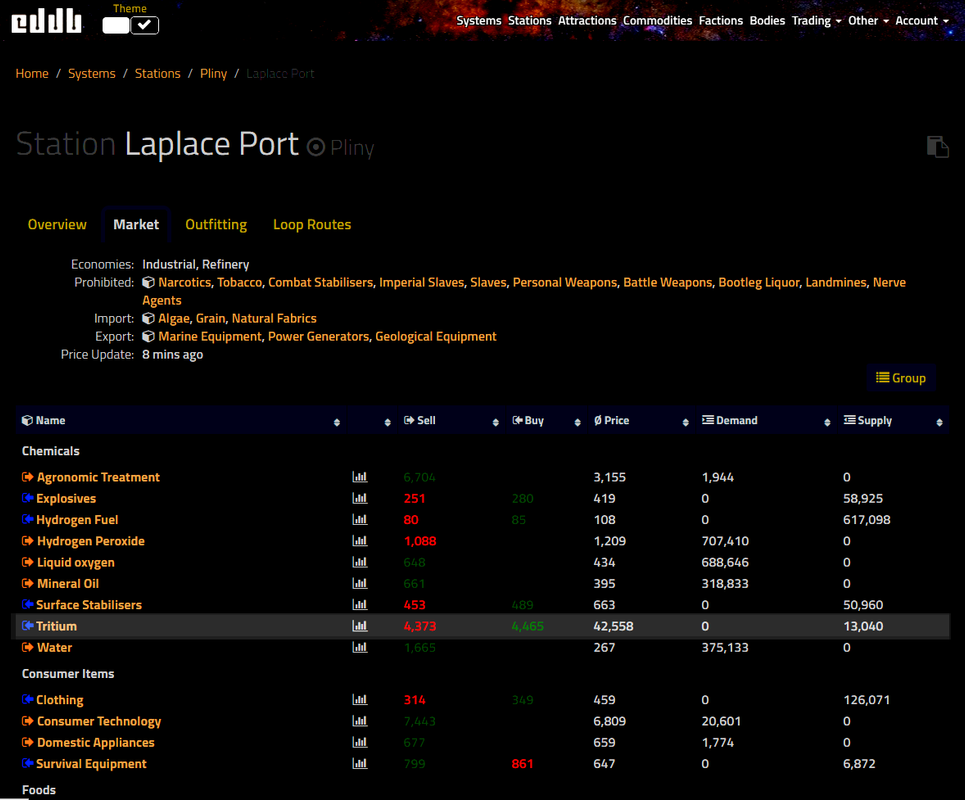Expand the Other dropdown menu
Image resolution: width=965 pixels, height=800 pixels.
[868, 21]
